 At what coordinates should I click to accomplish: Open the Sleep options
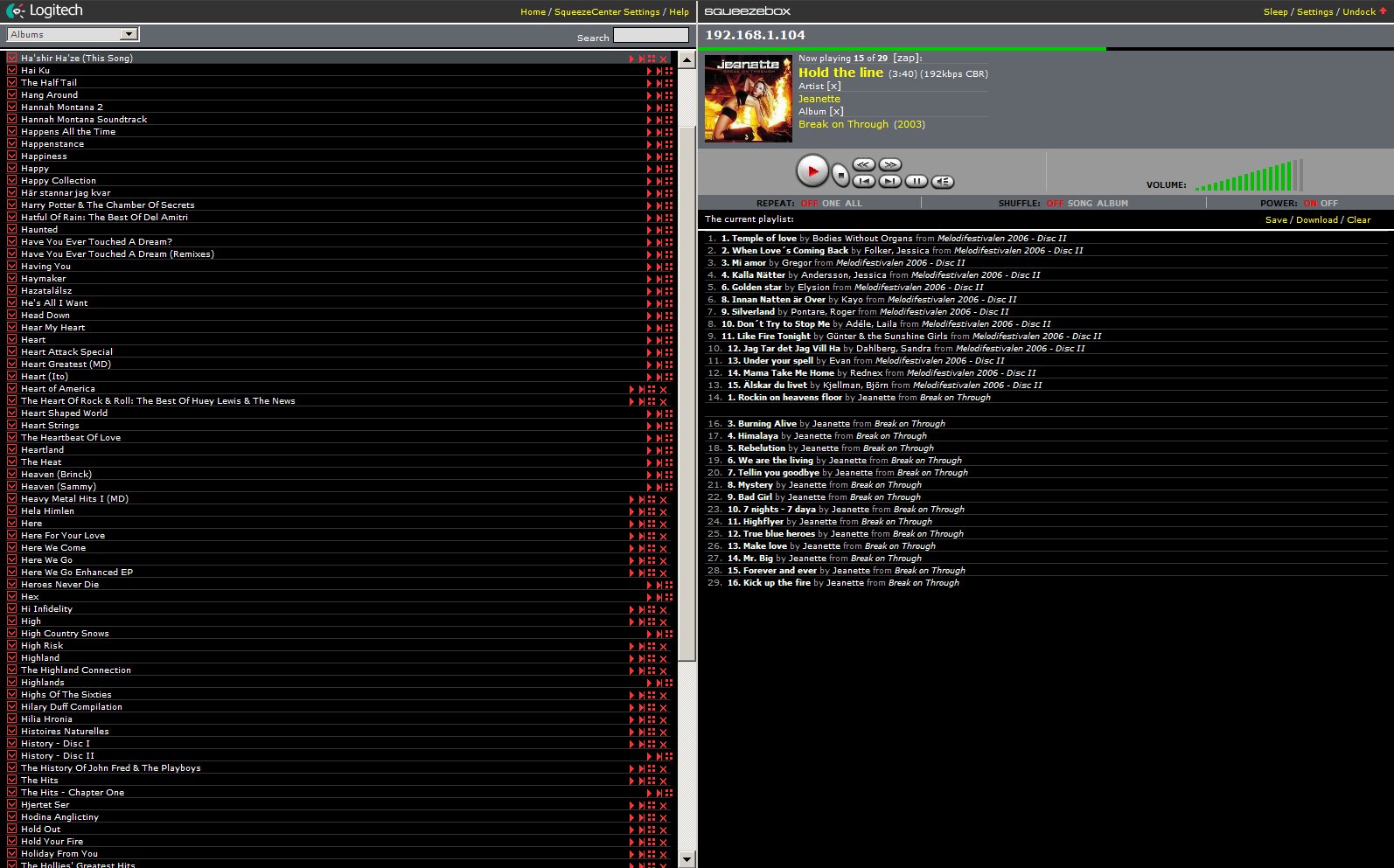pos(1275,12)
